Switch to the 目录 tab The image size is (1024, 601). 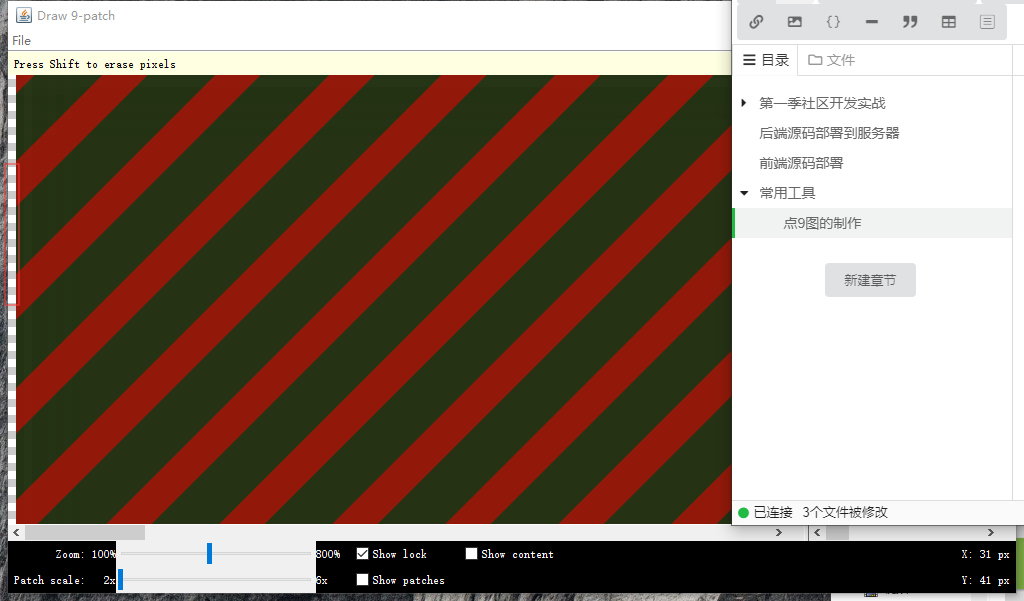point(766,60)
